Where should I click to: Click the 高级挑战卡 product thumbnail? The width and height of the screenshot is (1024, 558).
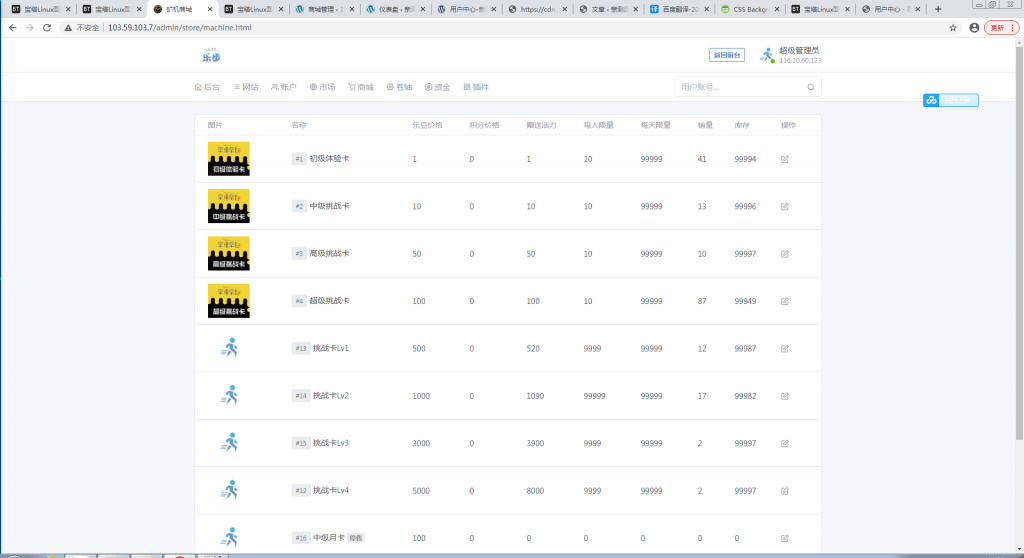pos(228,254)
